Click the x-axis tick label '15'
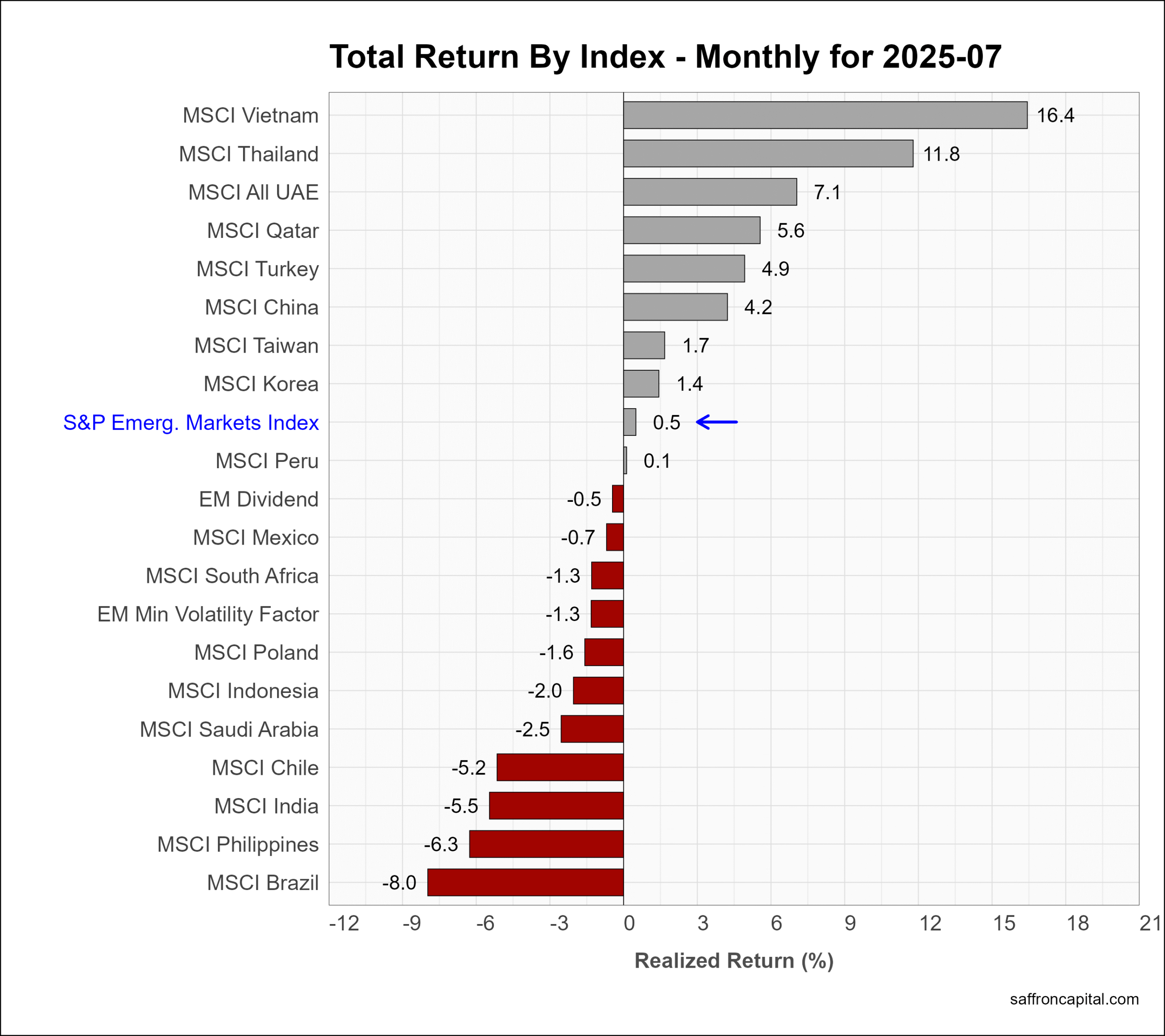The image size is (1165, 1036). [1004, 923]
